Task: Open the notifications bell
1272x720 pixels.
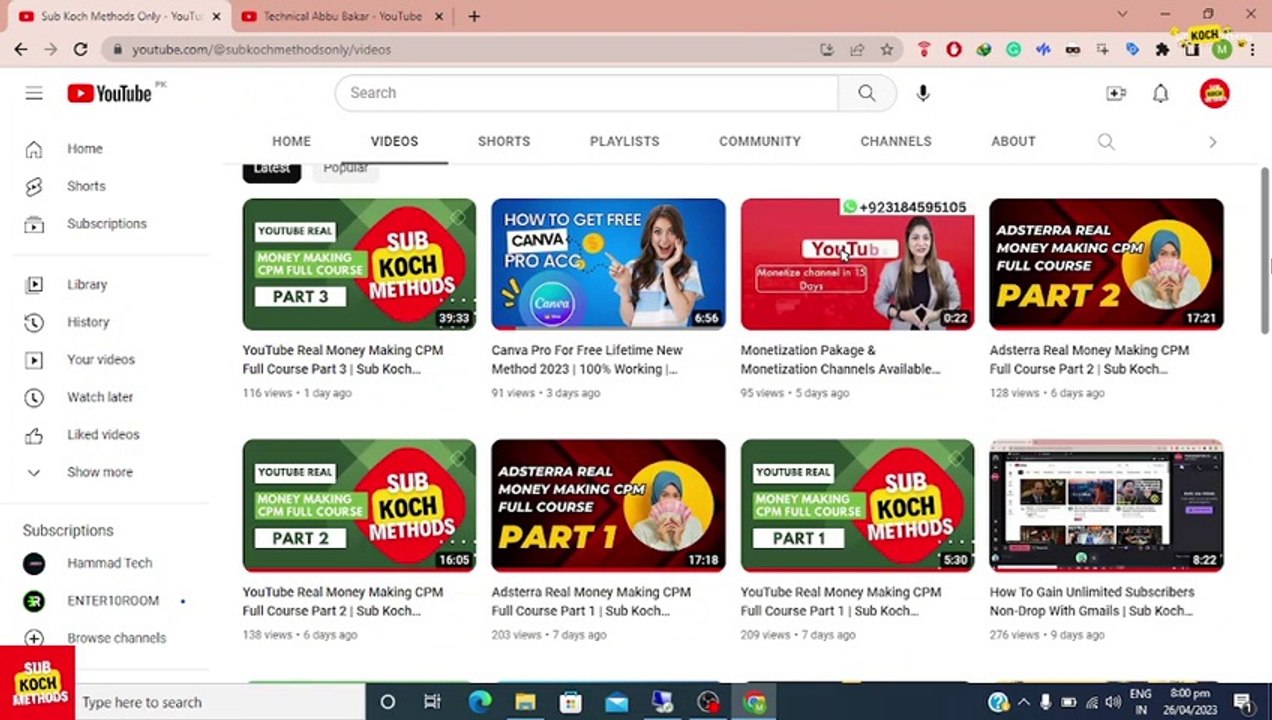Action: [x=1160, y=93]
